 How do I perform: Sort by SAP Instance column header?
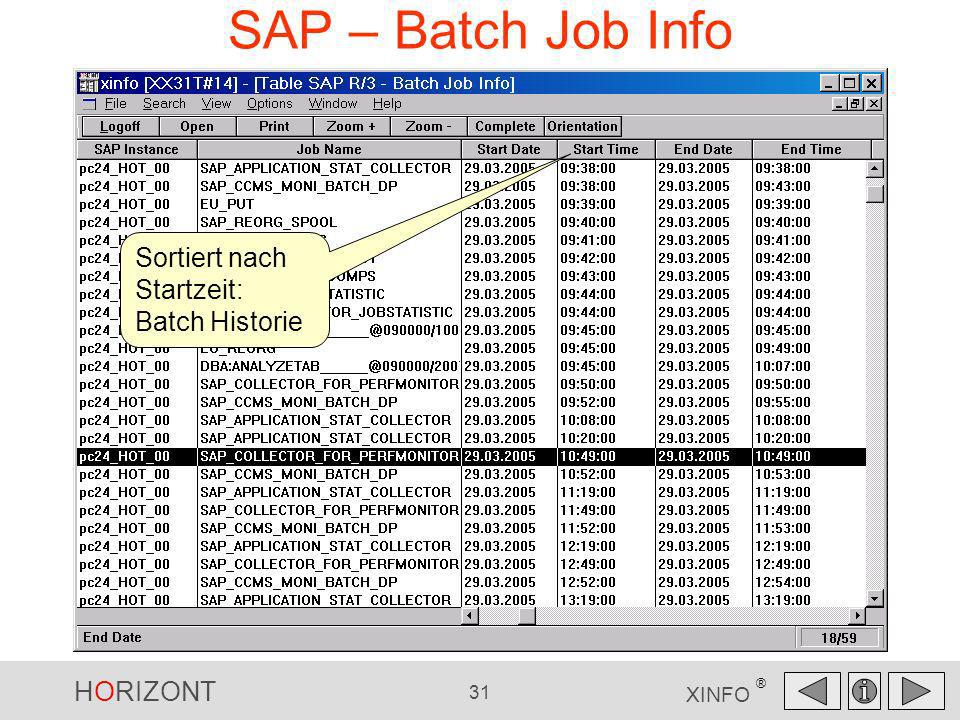(137, 149)
